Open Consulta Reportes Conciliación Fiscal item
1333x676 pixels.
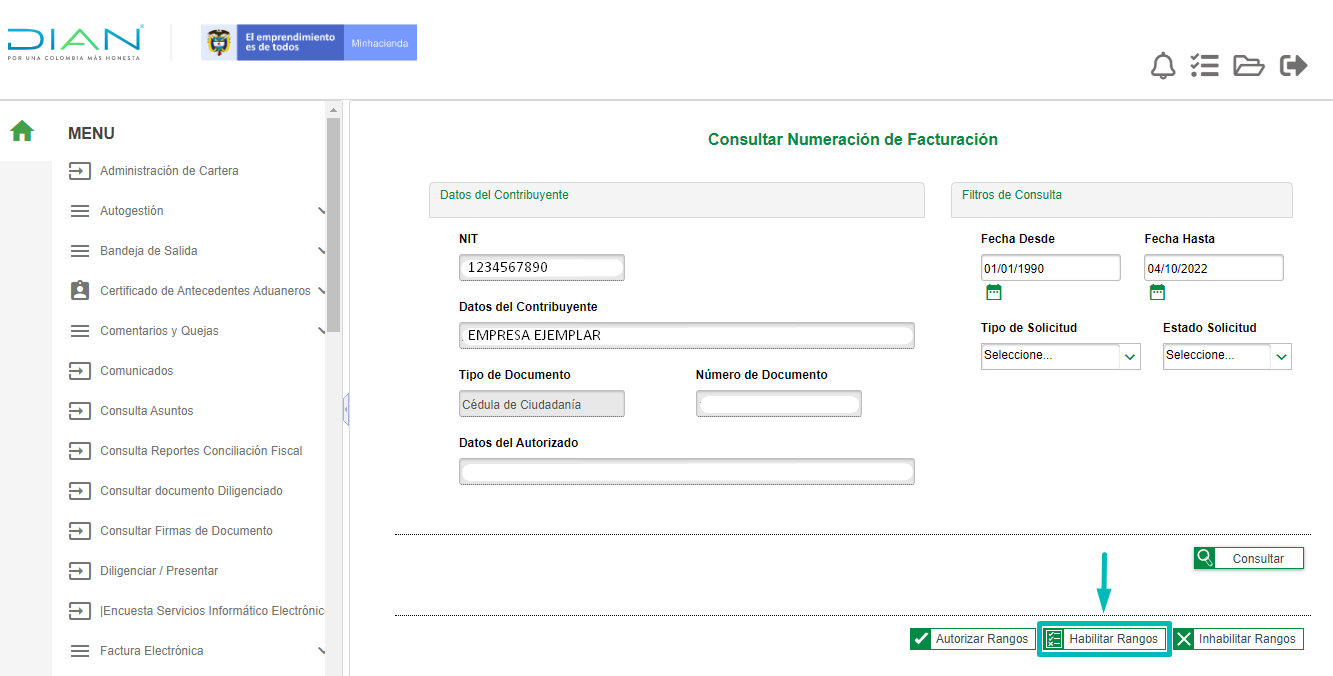(x=201, y=451)
